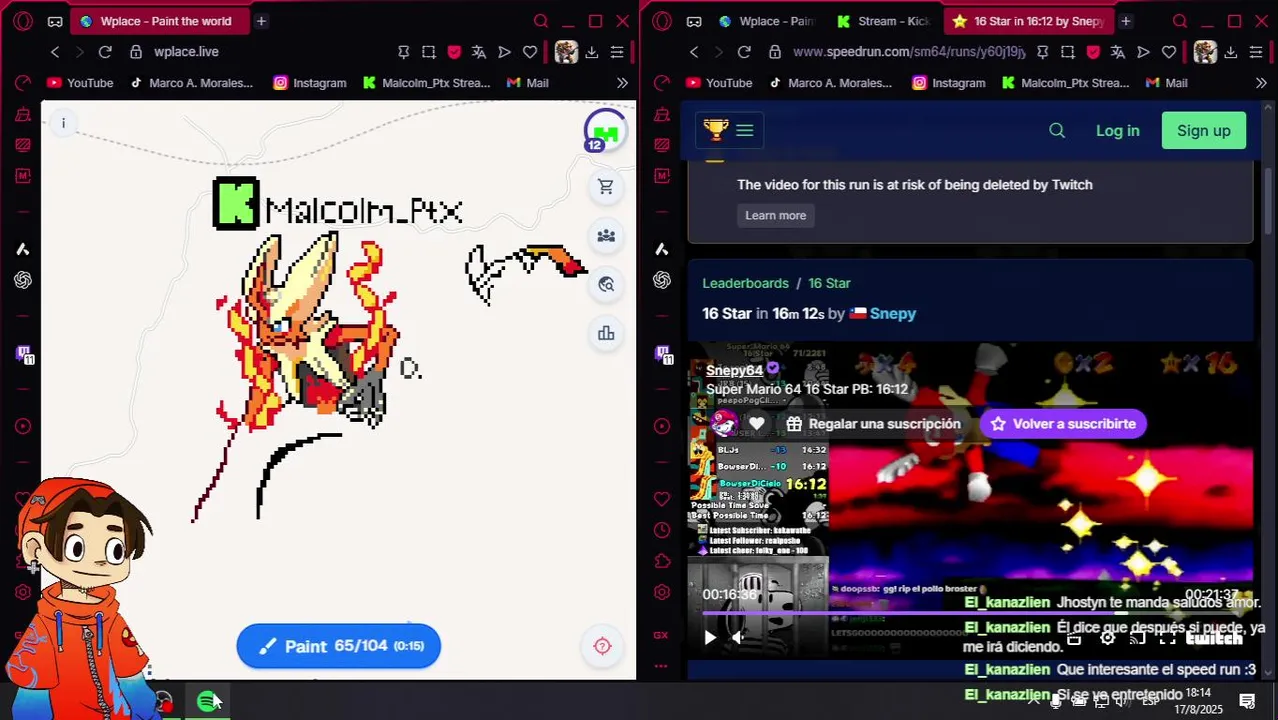Switch to Wplace tab in right window
The image size is (1278, 720).
pyautogui.click(x=767, y=21)
